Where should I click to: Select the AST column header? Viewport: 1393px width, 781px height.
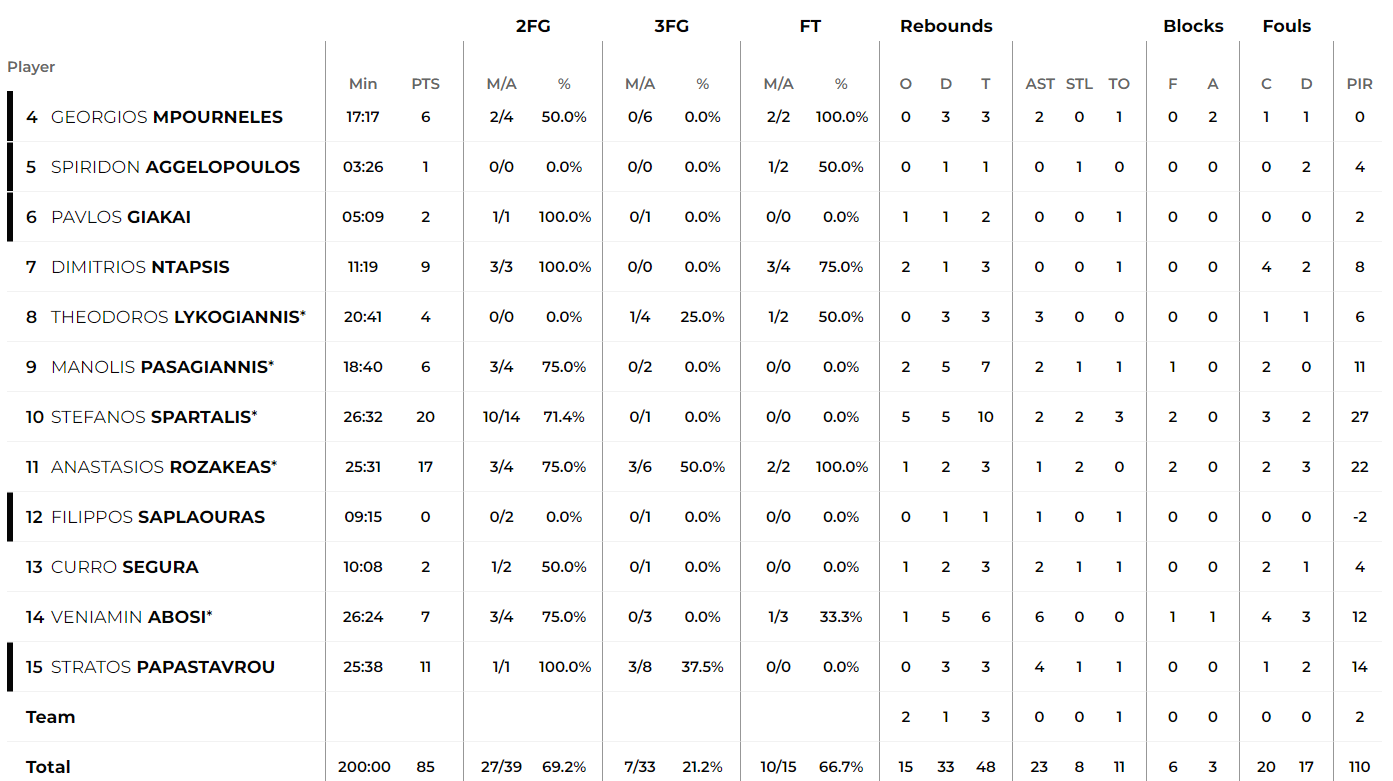click(1040, 84)
